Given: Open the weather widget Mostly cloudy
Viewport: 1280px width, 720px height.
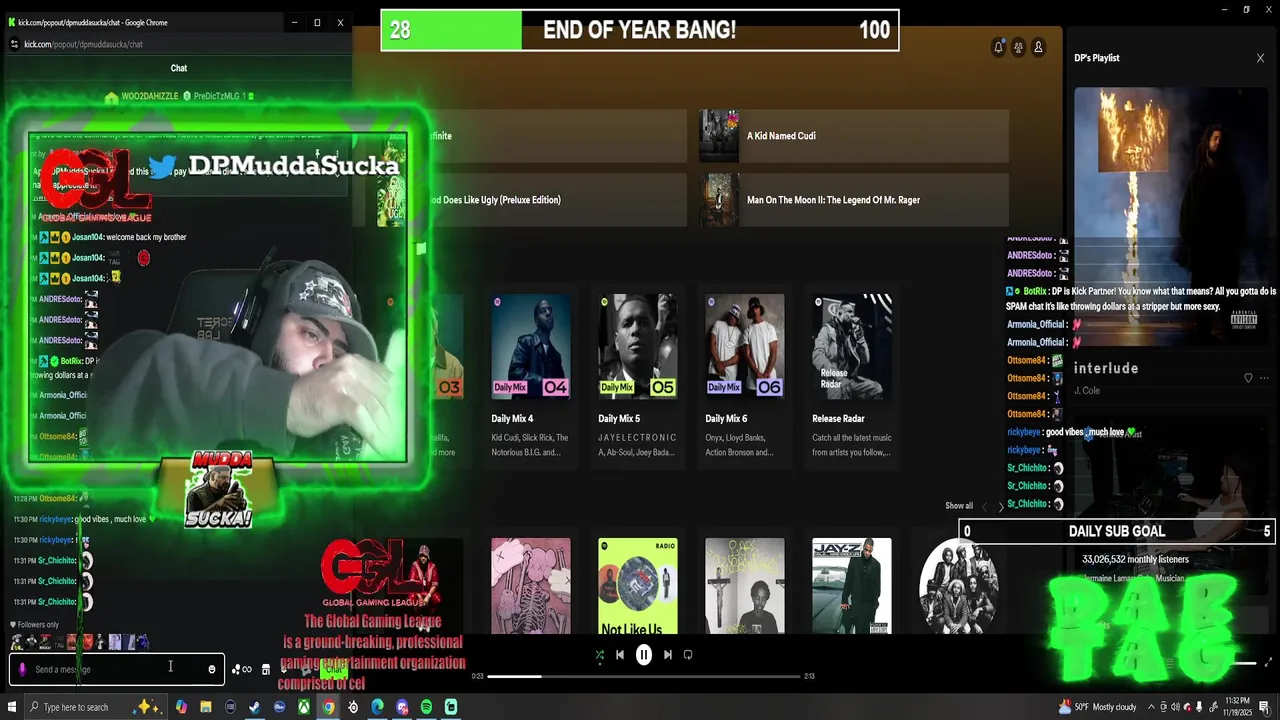Looking at the screenshot, I should pyautogui.click(x=1097, y=707).
